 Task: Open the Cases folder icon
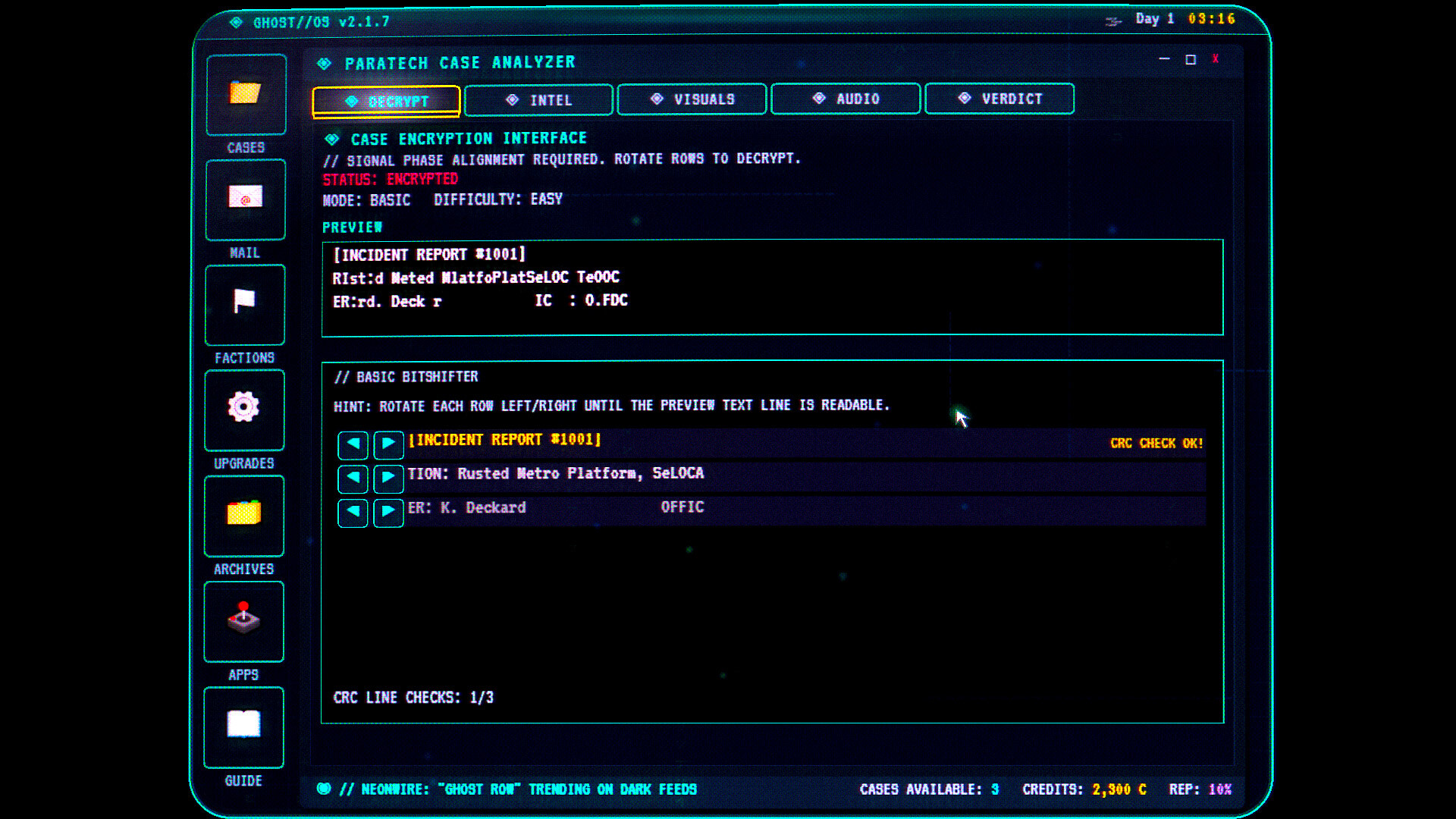pos(246,94)
